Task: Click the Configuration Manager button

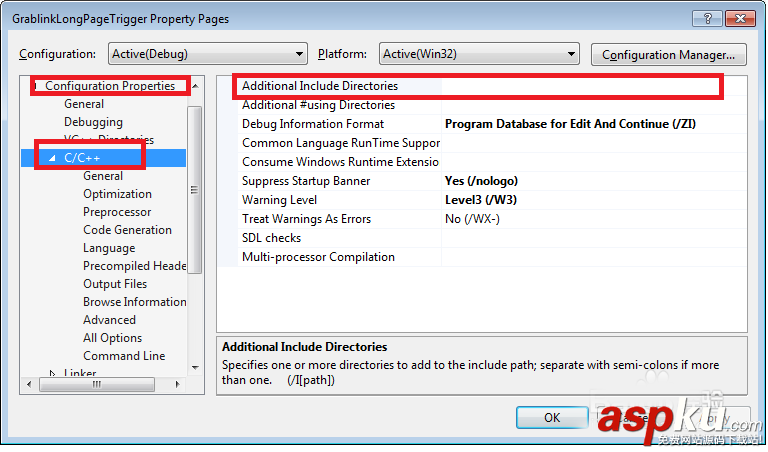Action: point(669,54)
